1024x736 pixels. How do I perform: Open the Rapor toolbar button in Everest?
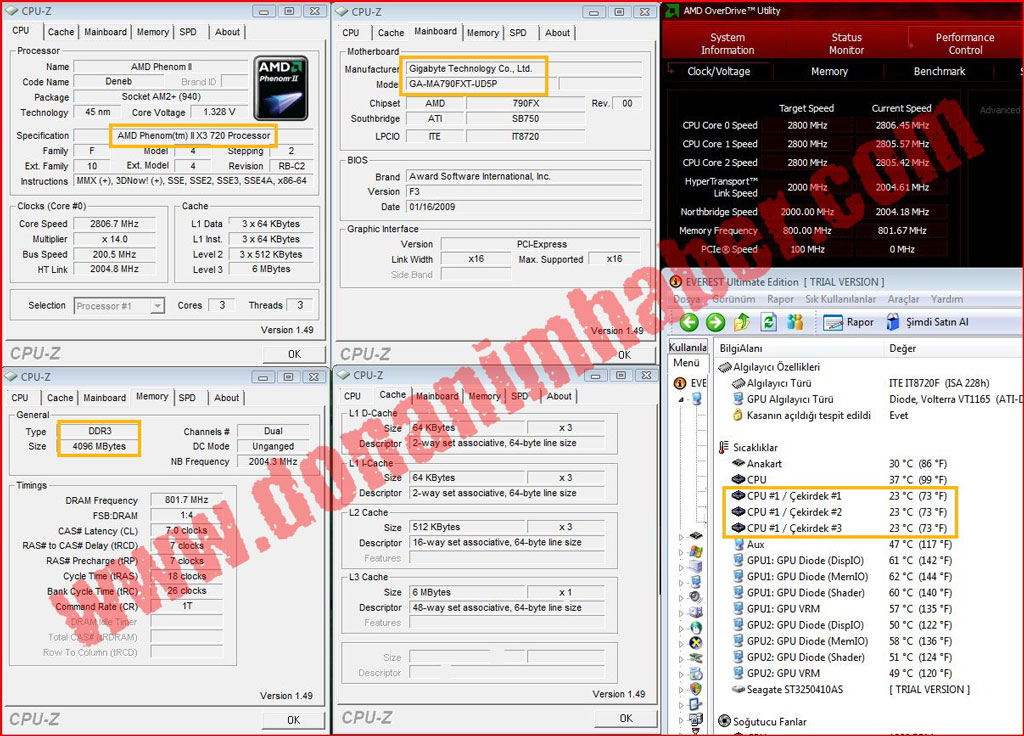point(848,322)
